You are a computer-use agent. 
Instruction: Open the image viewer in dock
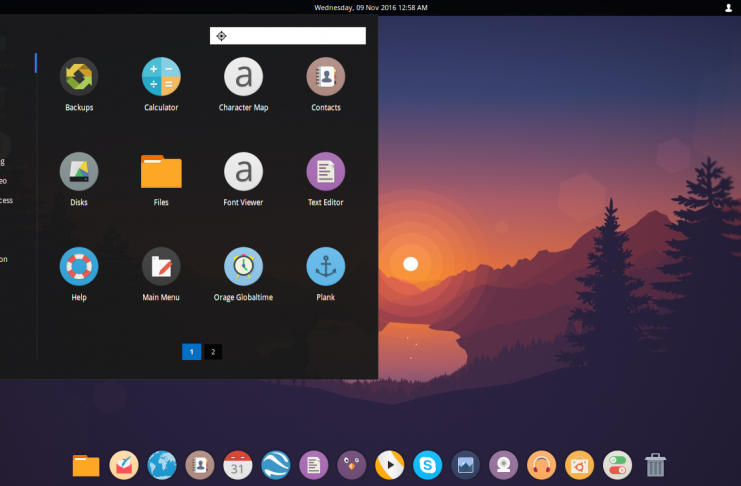[x=465, y=465]
